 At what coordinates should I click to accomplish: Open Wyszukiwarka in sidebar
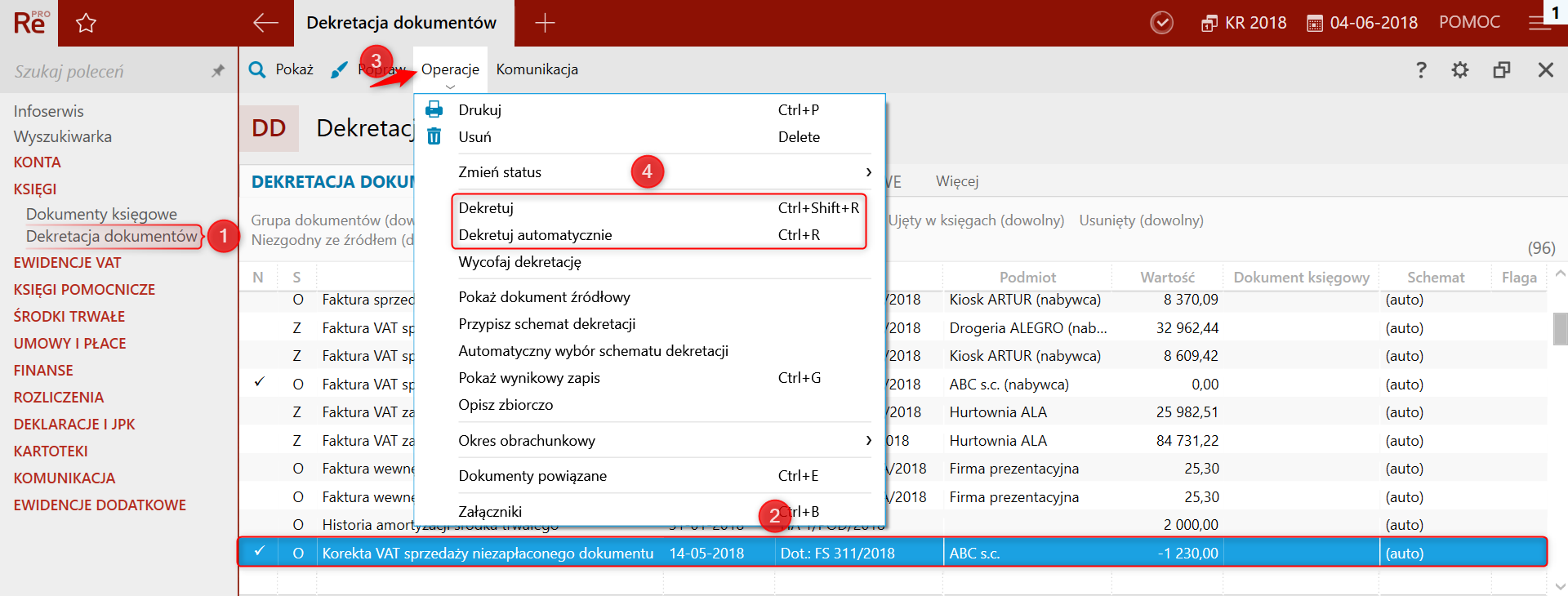point(63,136)
